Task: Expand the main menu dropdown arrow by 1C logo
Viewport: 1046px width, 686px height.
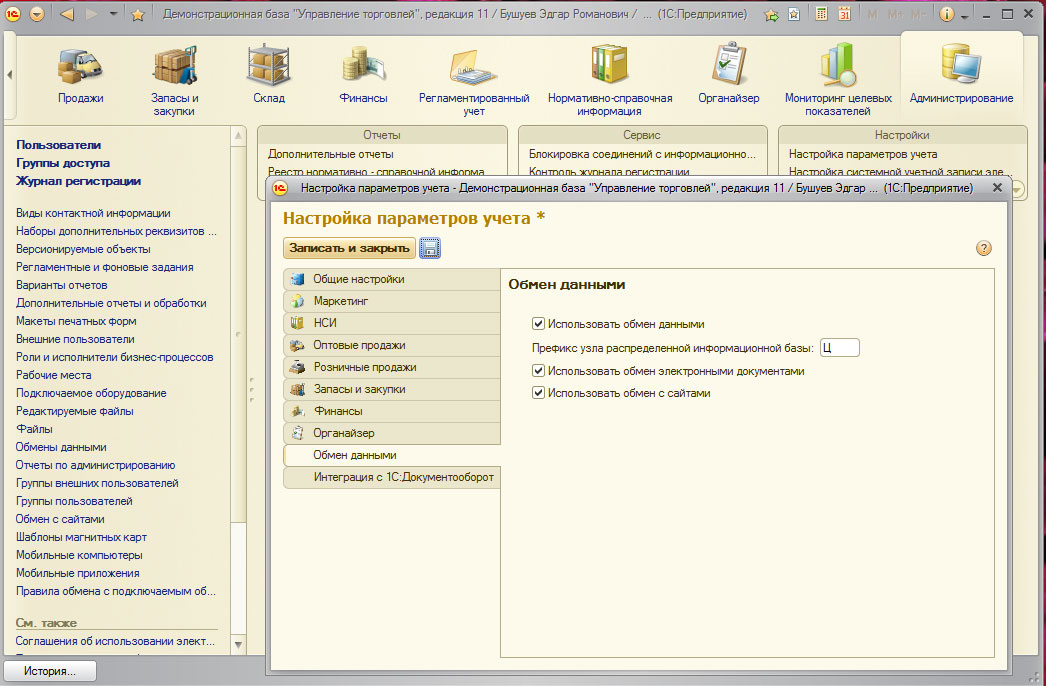Action: point(37,15)
